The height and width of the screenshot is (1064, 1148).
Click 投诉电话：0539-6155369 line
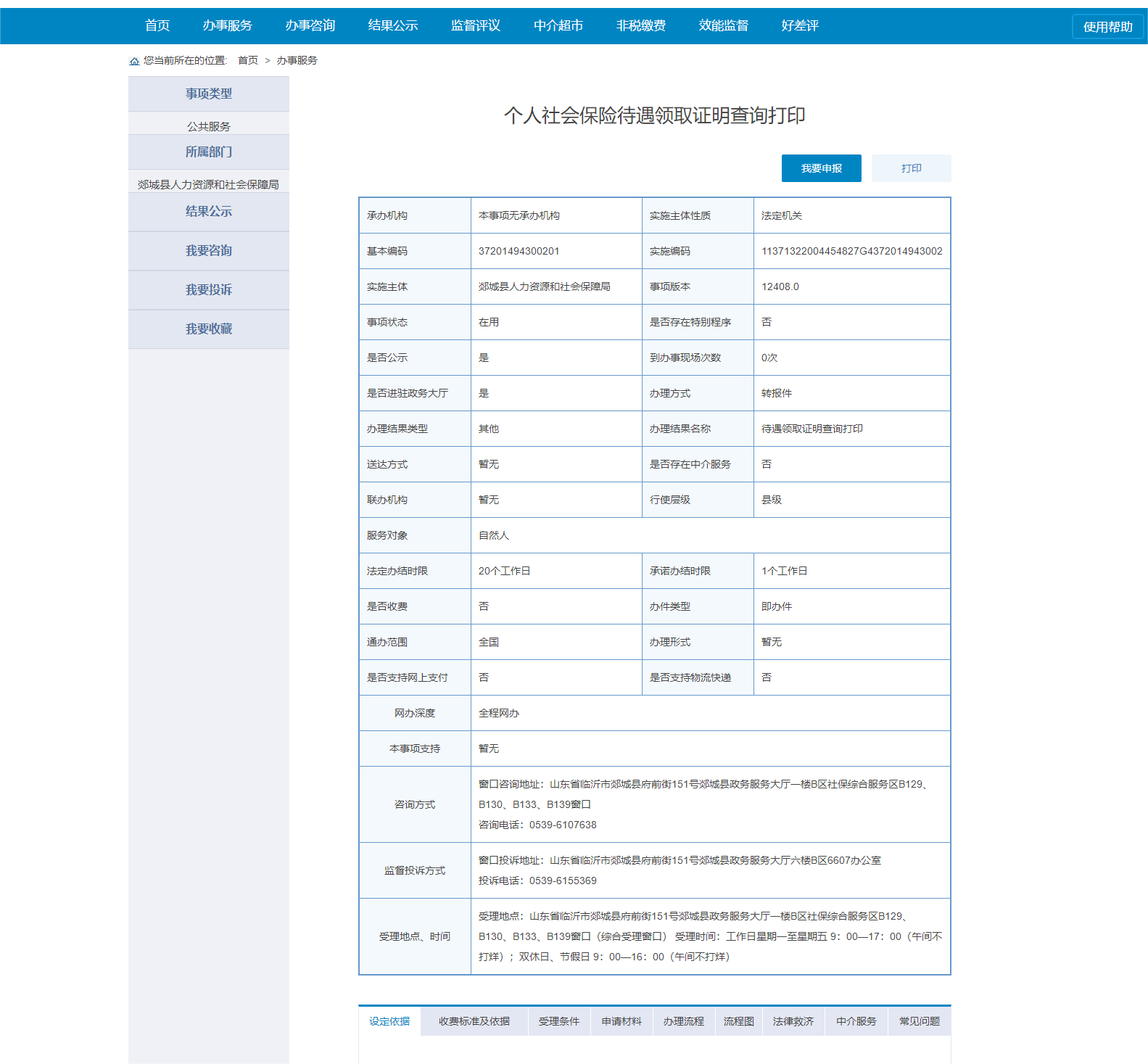537,881
